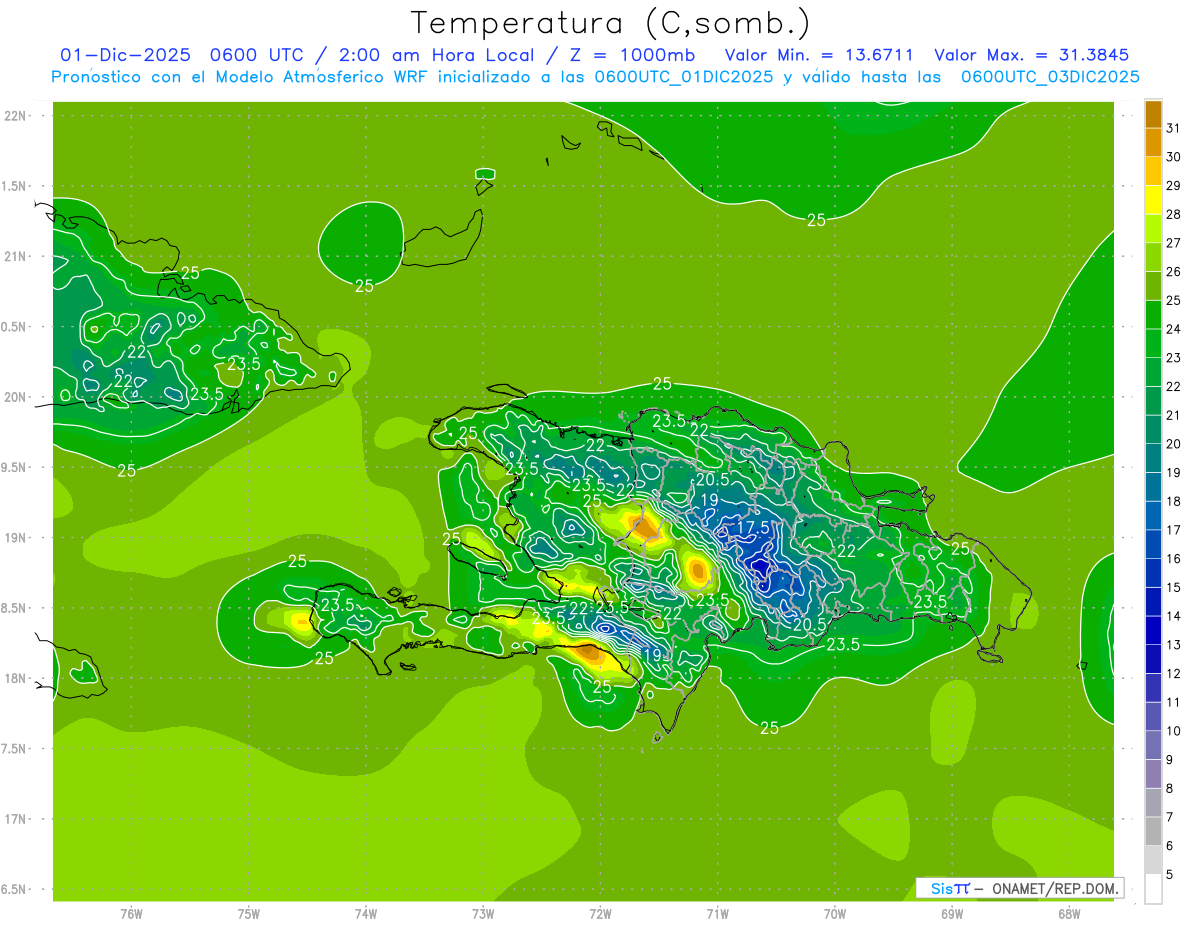Click the "17.5" contour label on map
Screen dimensions: 1200x927
753,527
